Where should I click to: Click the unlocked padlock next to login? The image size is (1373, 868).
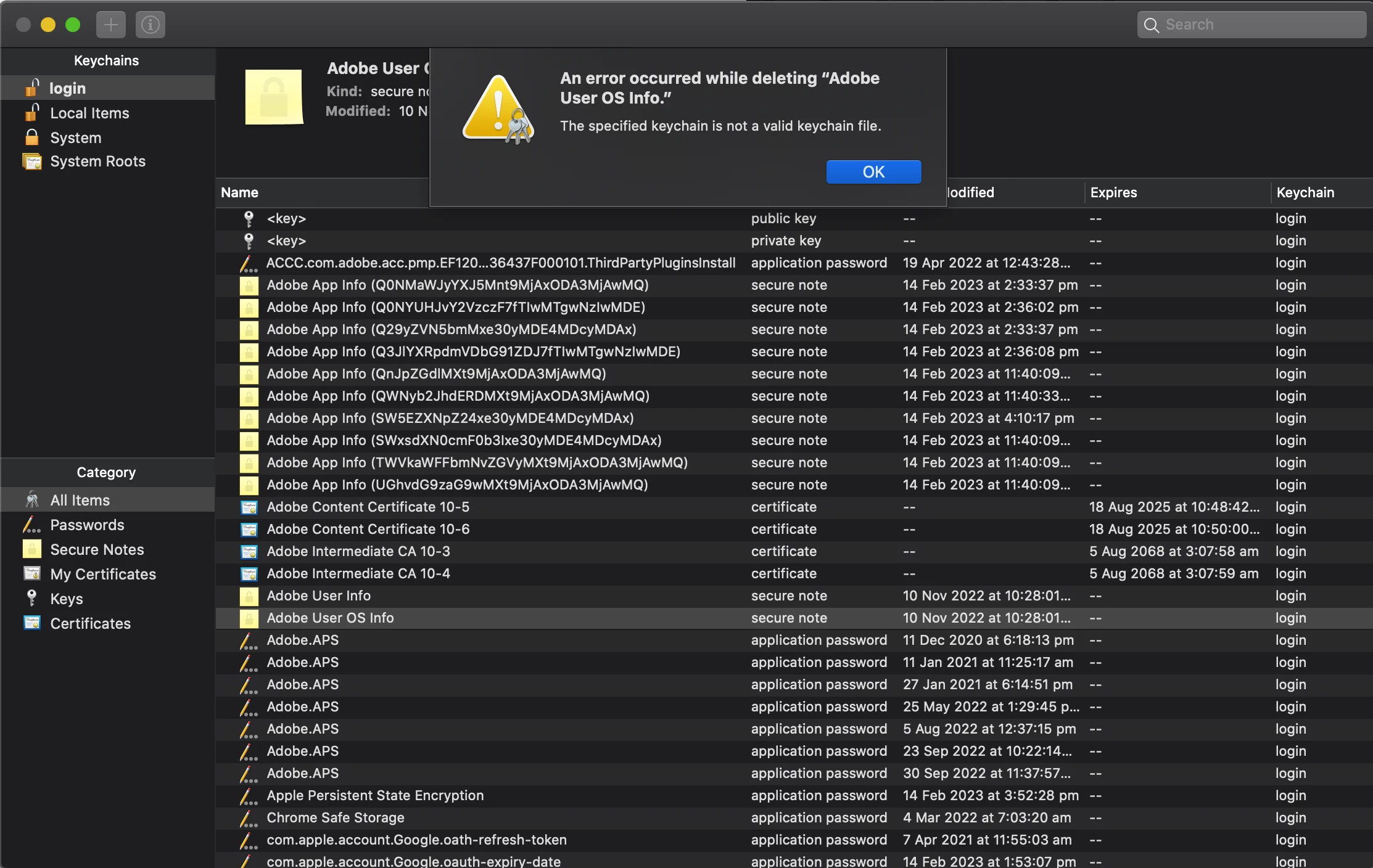(x=32, y=88)
